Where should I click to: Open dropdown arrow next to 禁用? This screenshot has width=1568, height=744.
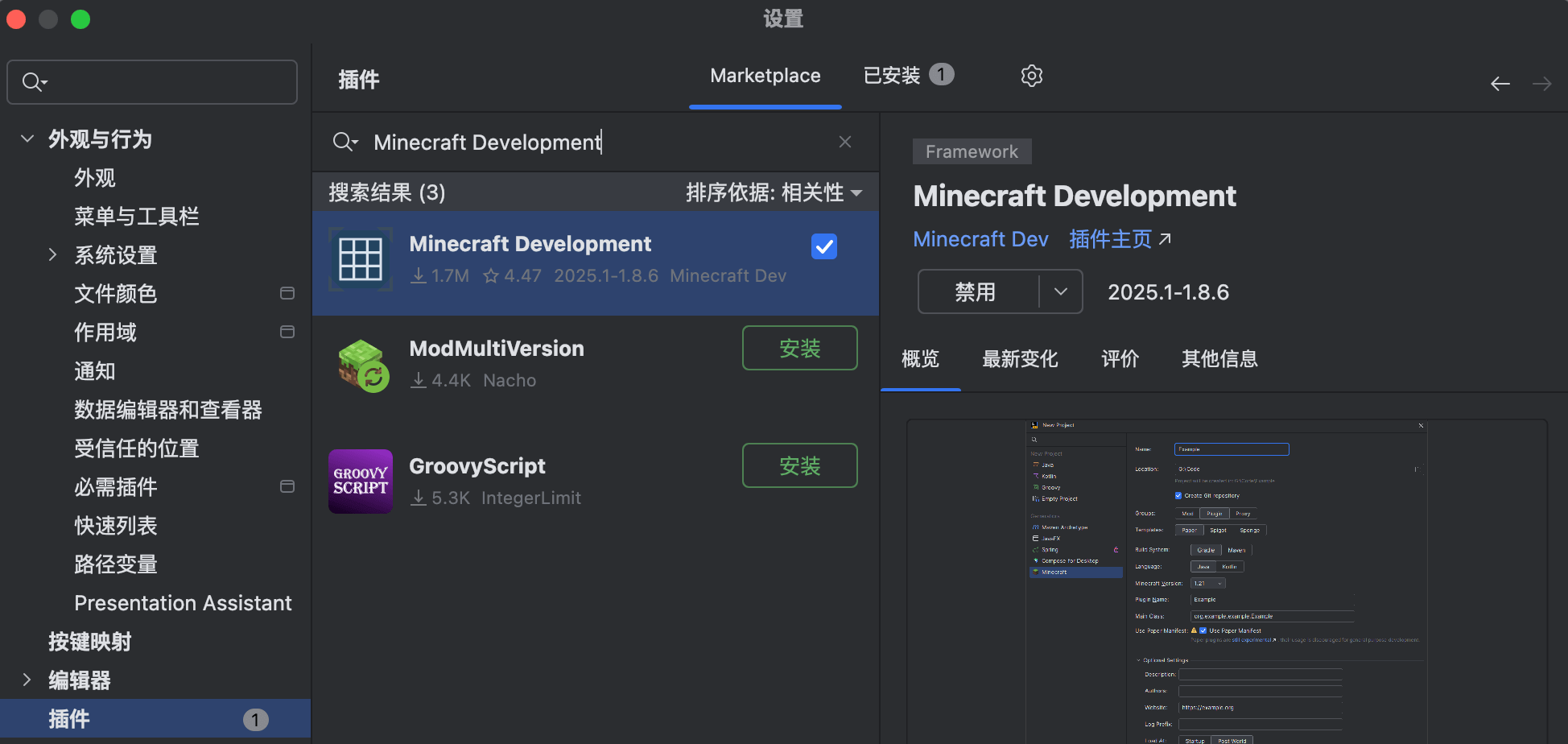coord(1060,291)
